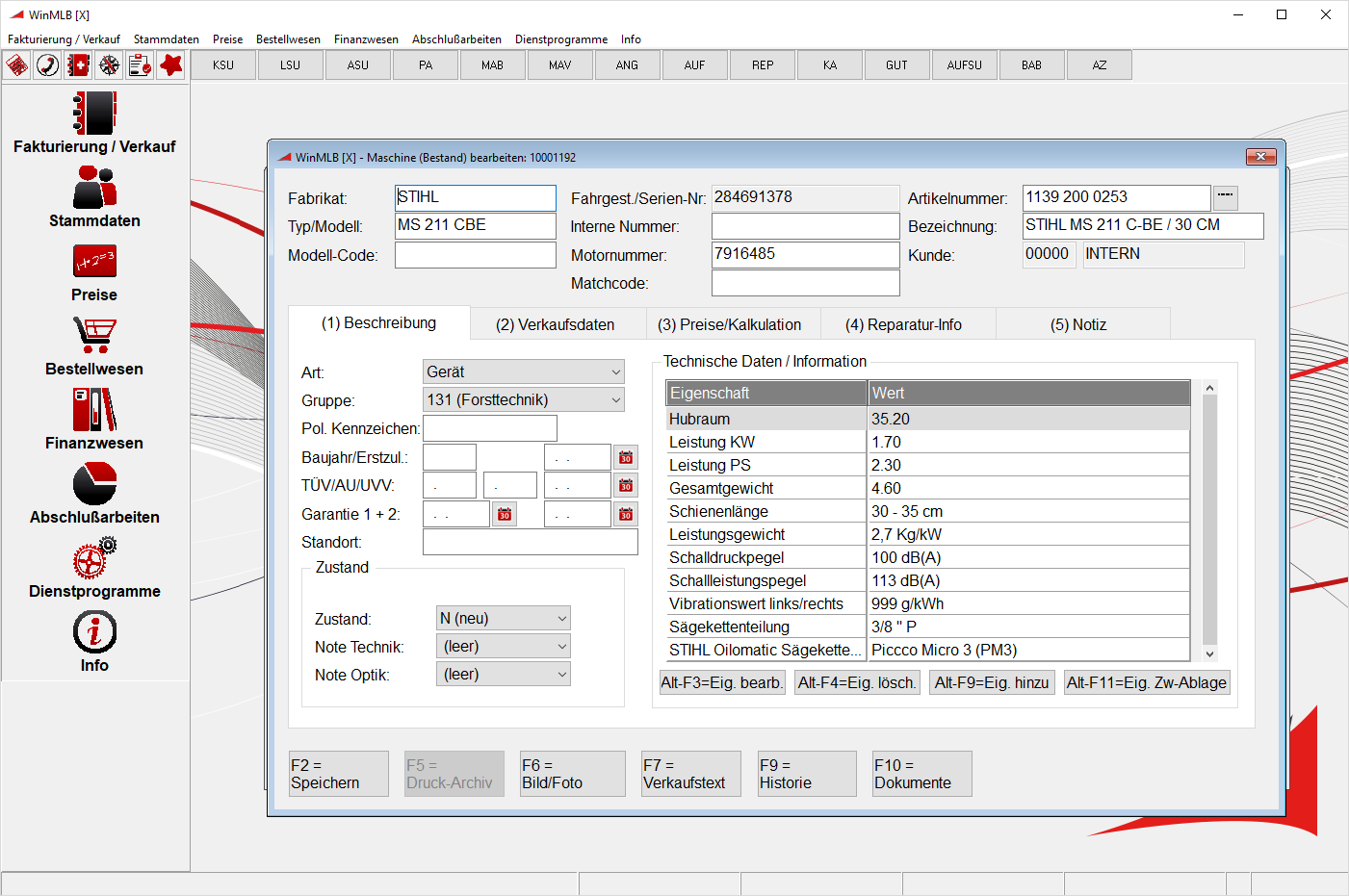Click F9 = Historie button

click(x=807, y=774)
